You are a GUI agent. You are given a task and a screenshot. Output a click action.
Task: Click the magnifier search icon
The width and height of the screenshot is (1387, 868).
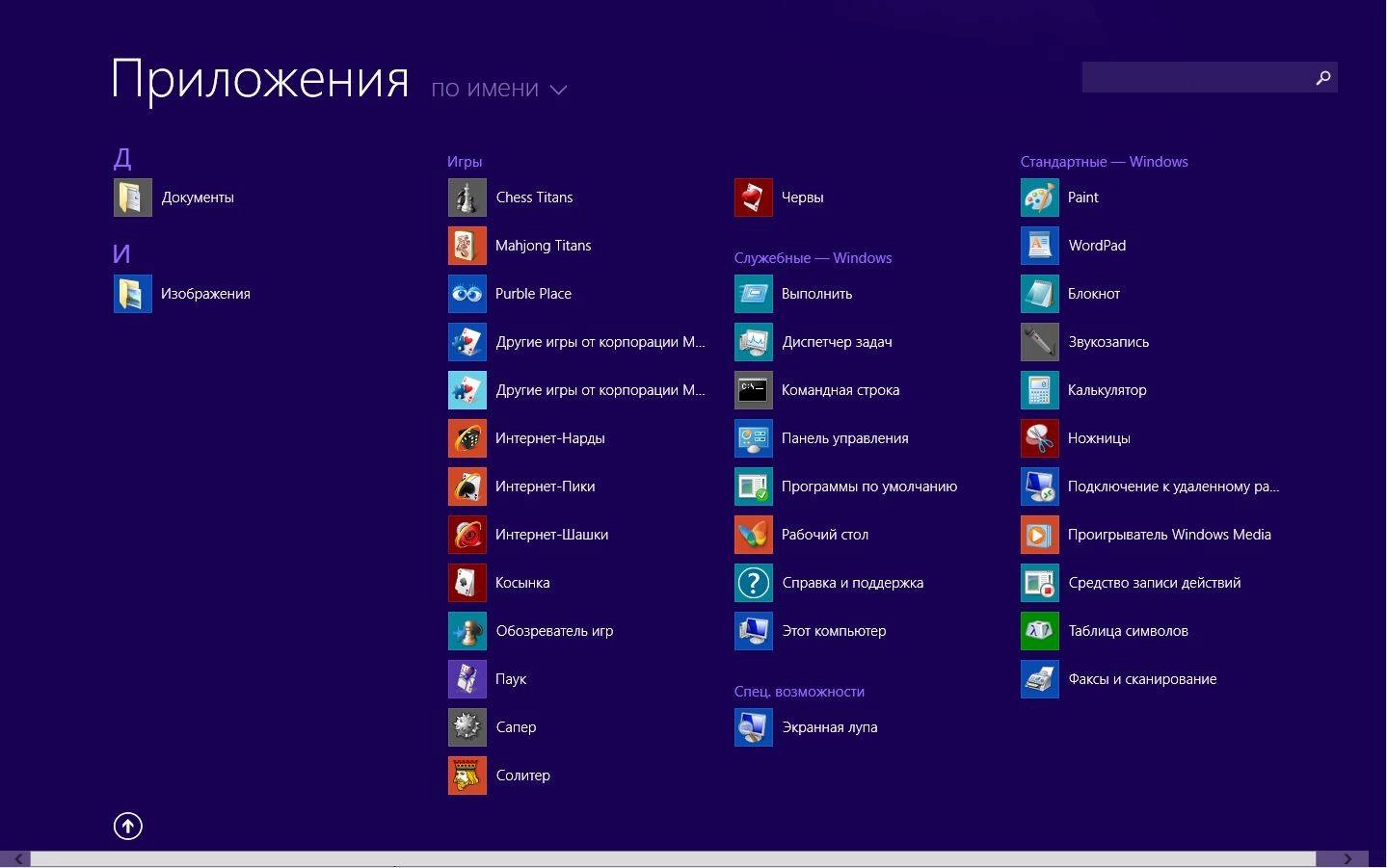pyautogui.click(x=1323, y=77)
